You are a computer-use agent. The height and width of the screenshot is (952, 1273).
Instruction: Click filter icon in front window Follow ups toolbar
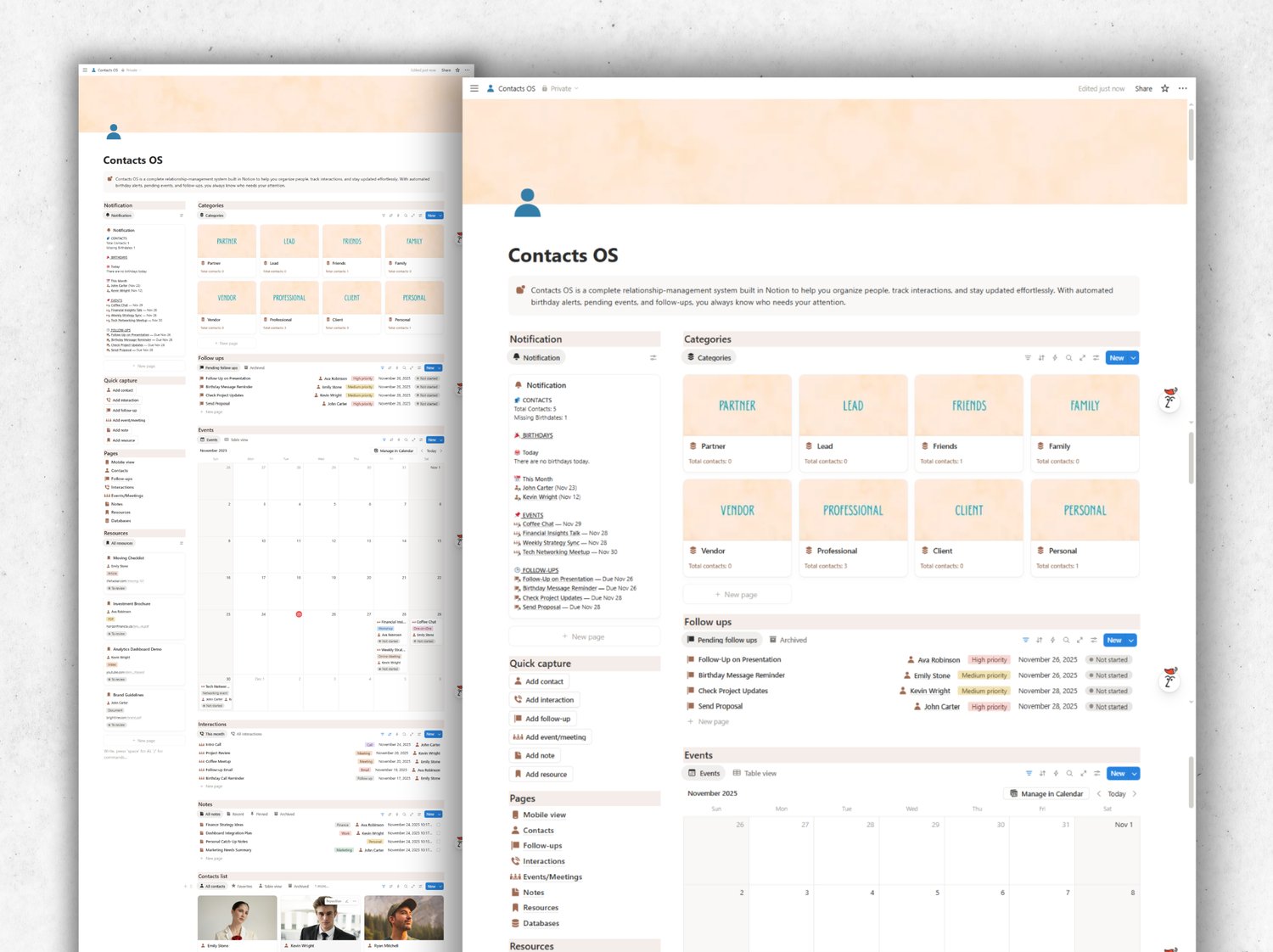click(x=1025, y=640)
